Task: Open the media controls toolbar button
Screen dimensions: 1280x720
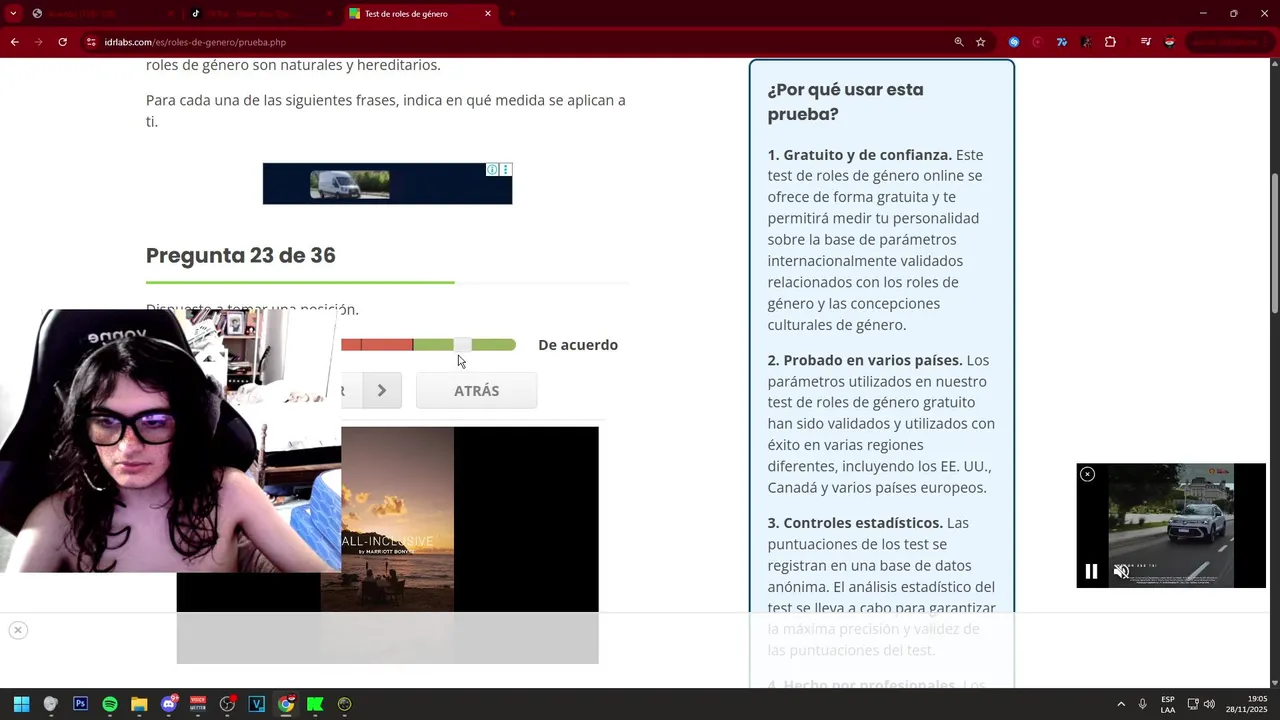Action: 1146,42
